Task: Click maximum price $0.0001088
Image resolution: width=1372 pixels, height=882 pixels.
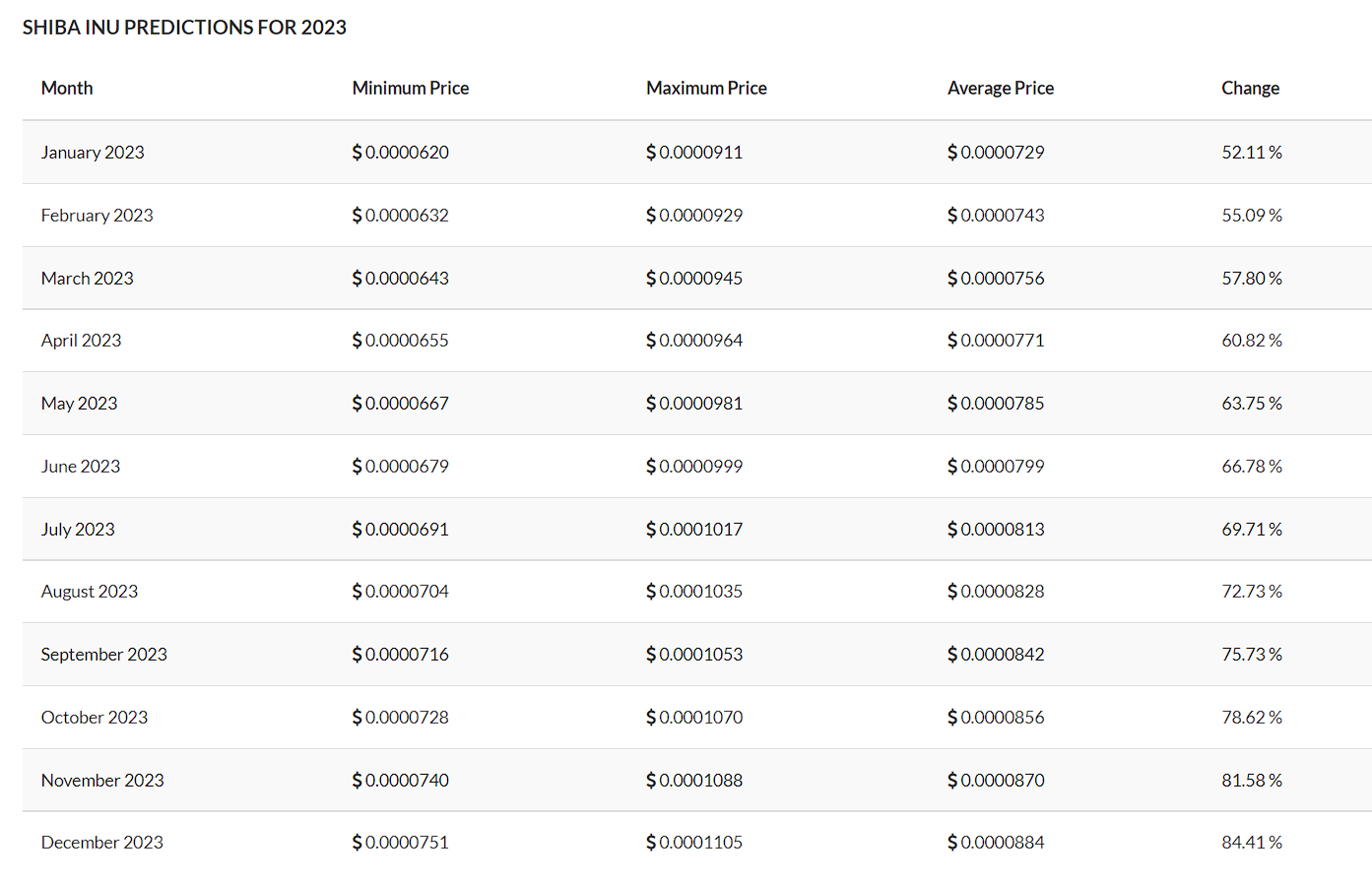Action: click(694, 780)
